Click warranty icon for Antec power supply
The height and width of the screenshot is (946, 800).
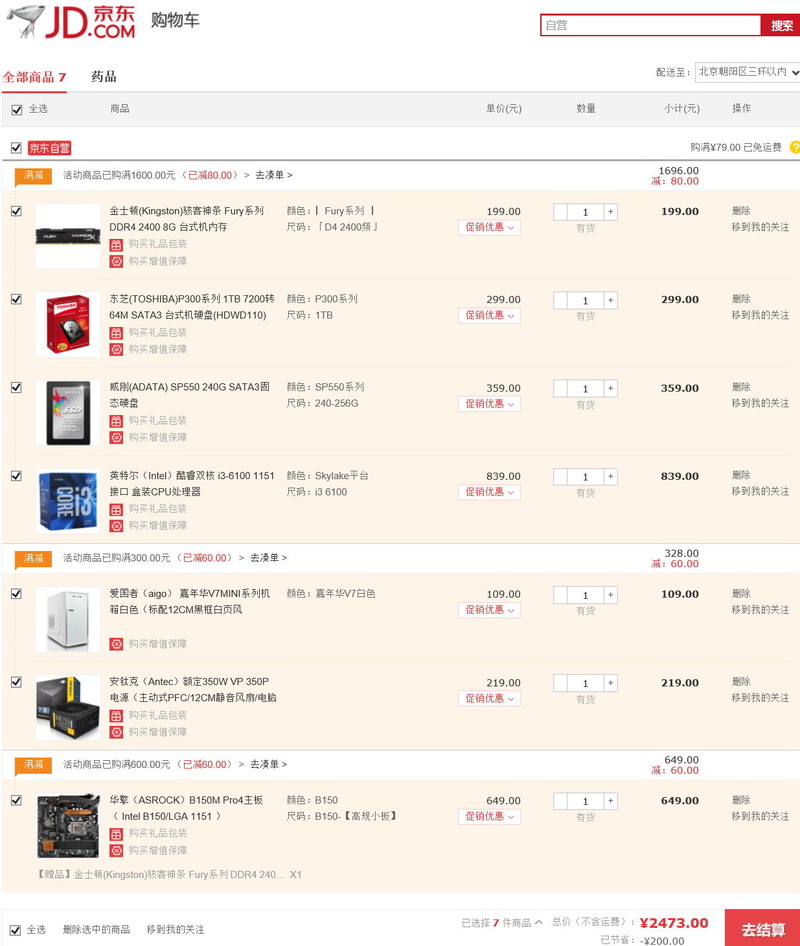click(116, 732)
